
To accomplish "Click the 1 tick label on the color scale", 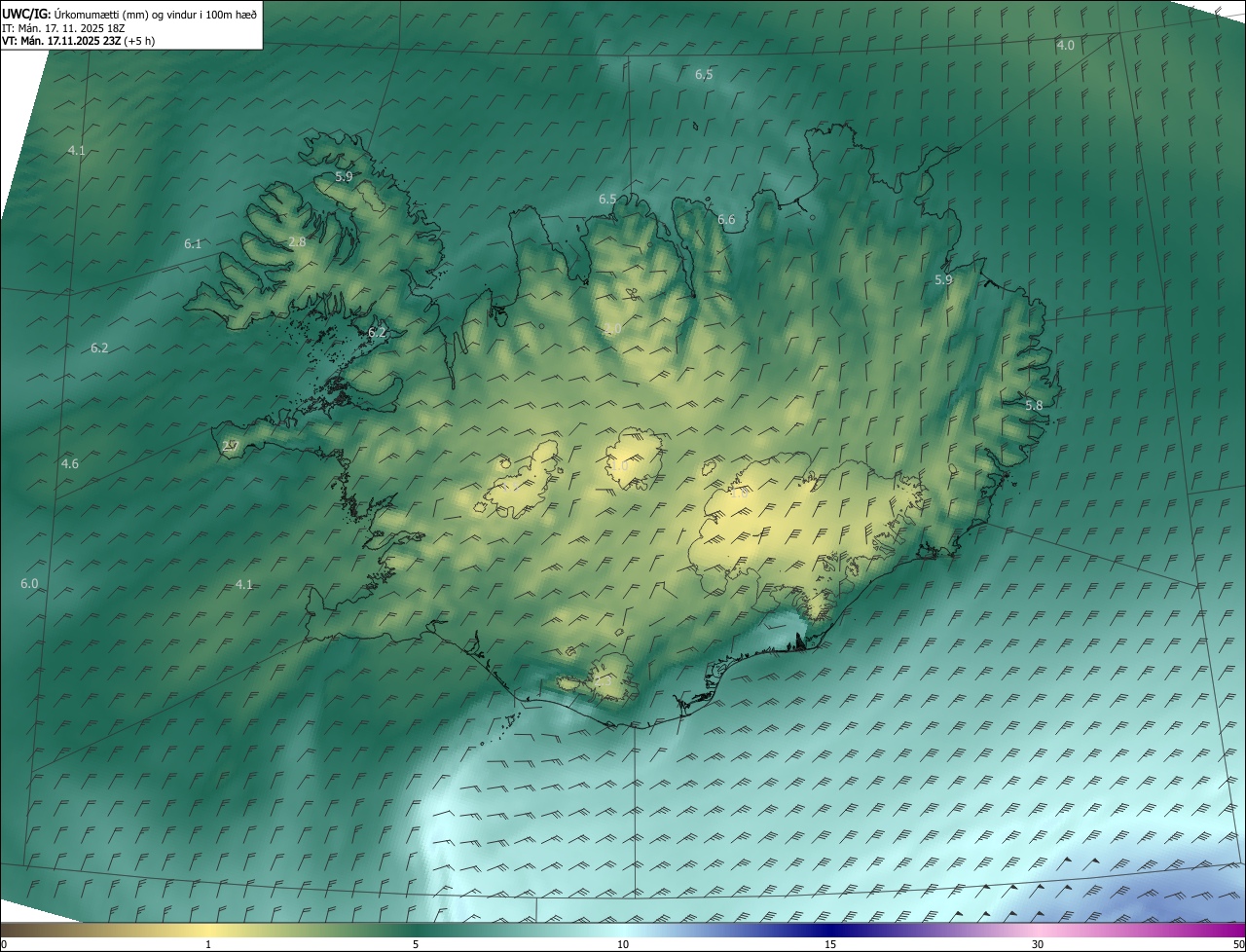I will click(208, 944).
